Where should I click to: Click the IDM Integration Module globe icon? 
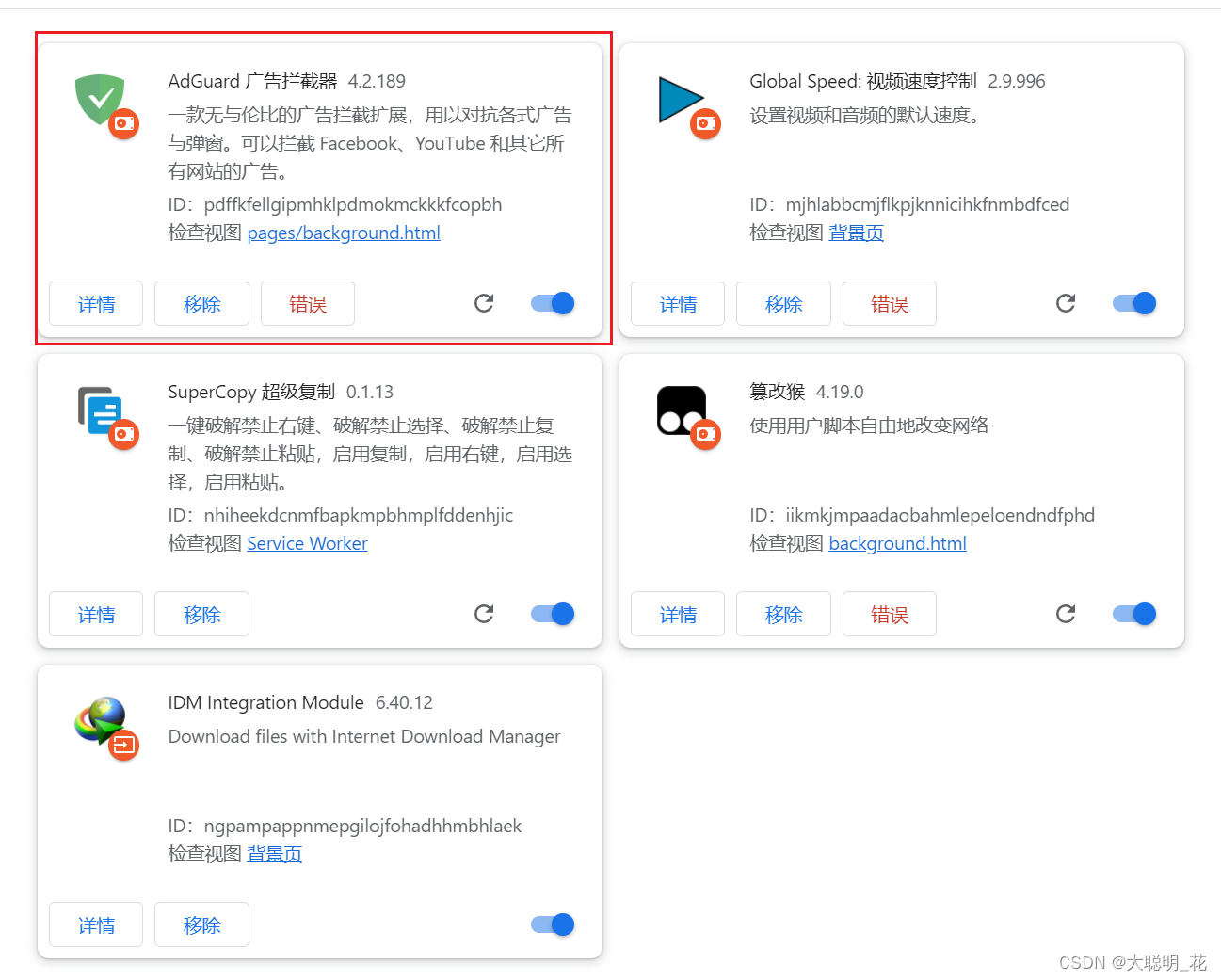(x=100, y=720)
